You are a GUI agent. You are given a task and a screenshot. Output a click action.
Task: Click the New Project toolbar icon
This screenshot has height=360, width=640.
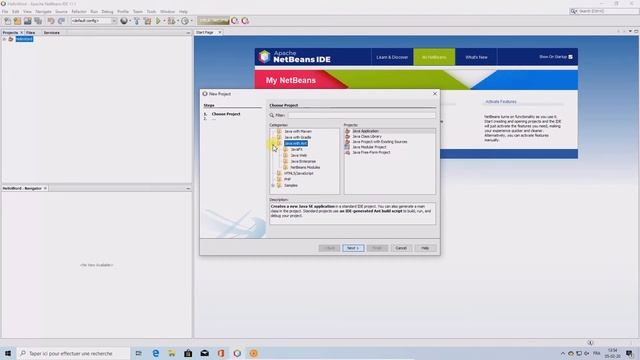tap(17, 21)
